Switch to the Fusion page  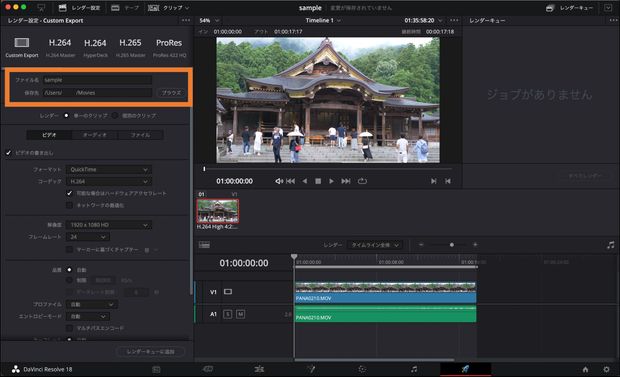(x=311, y=369)
